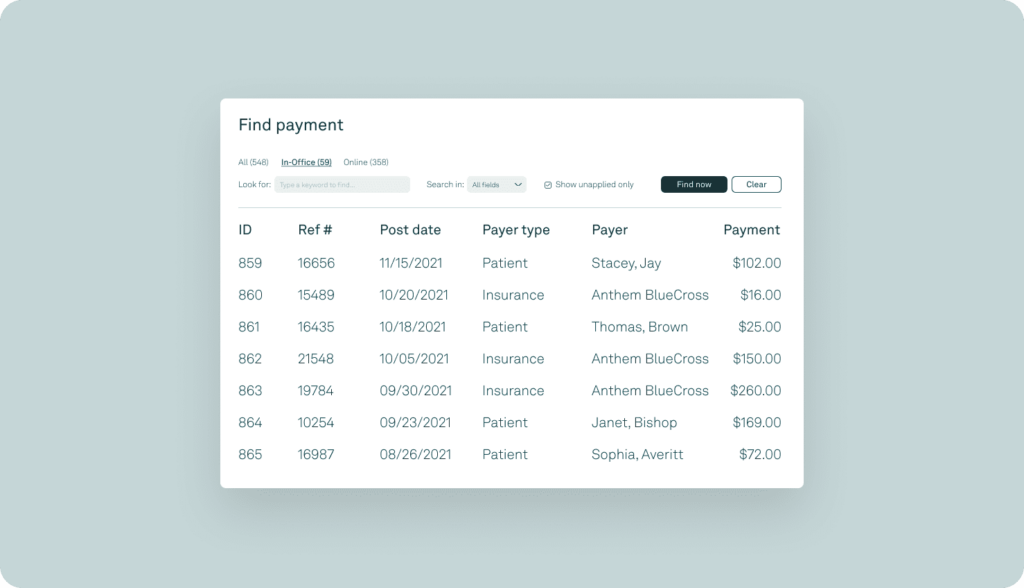The image size is (1024, 588).
Task: Click Anthem BlueCross in row 862
Action: point(650,359)
